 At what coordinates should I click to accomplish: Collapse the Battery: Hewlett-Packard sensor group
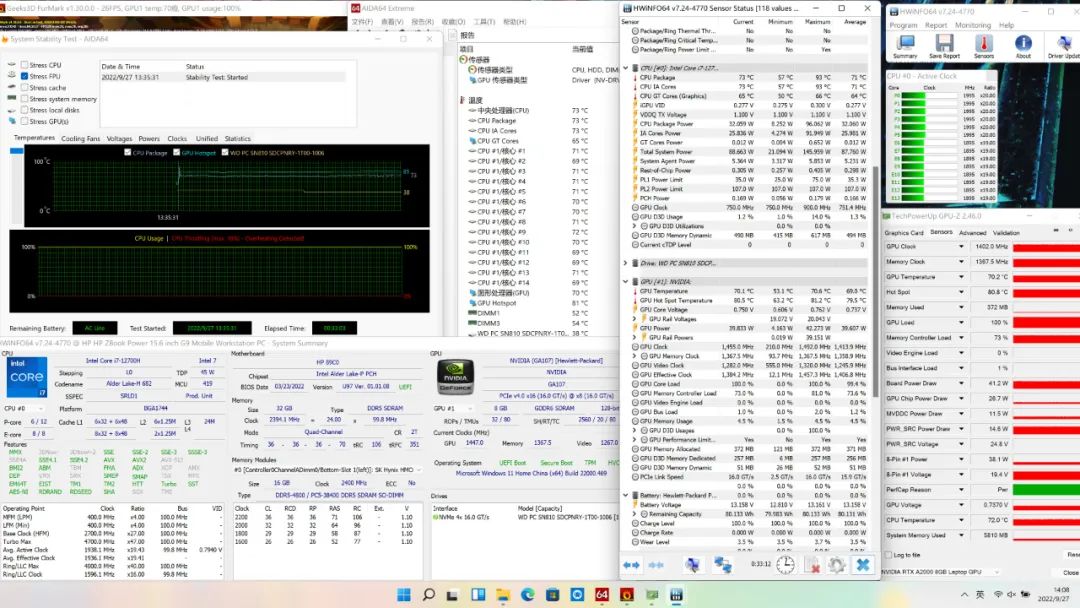(626, 495)
